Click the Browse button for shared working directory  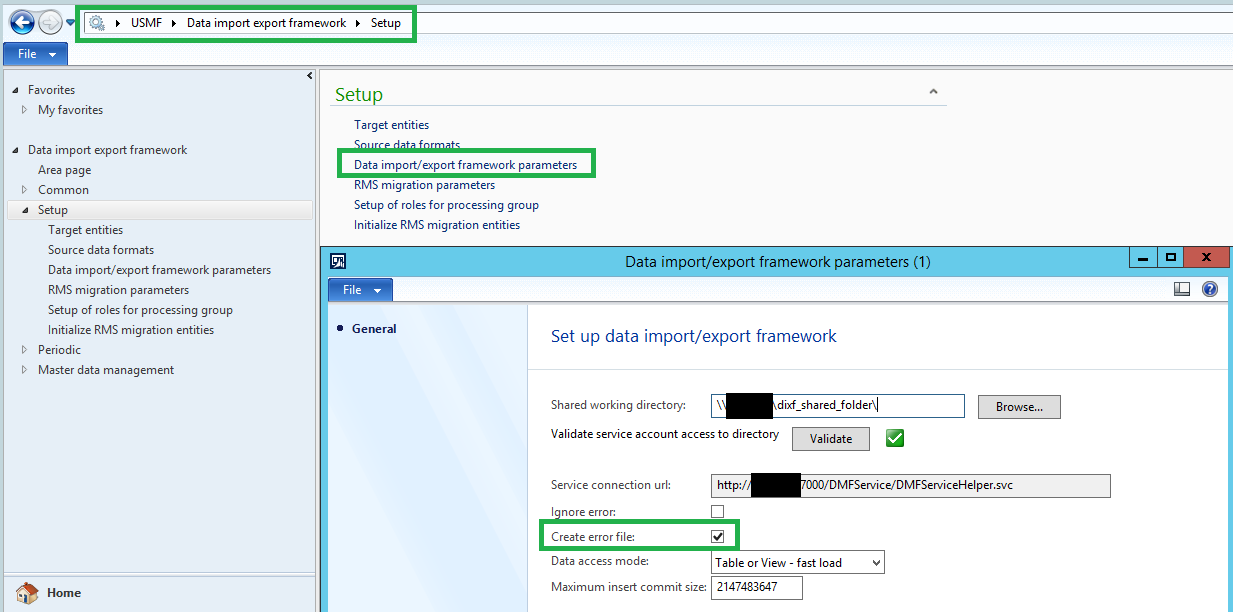point(1018,406)
